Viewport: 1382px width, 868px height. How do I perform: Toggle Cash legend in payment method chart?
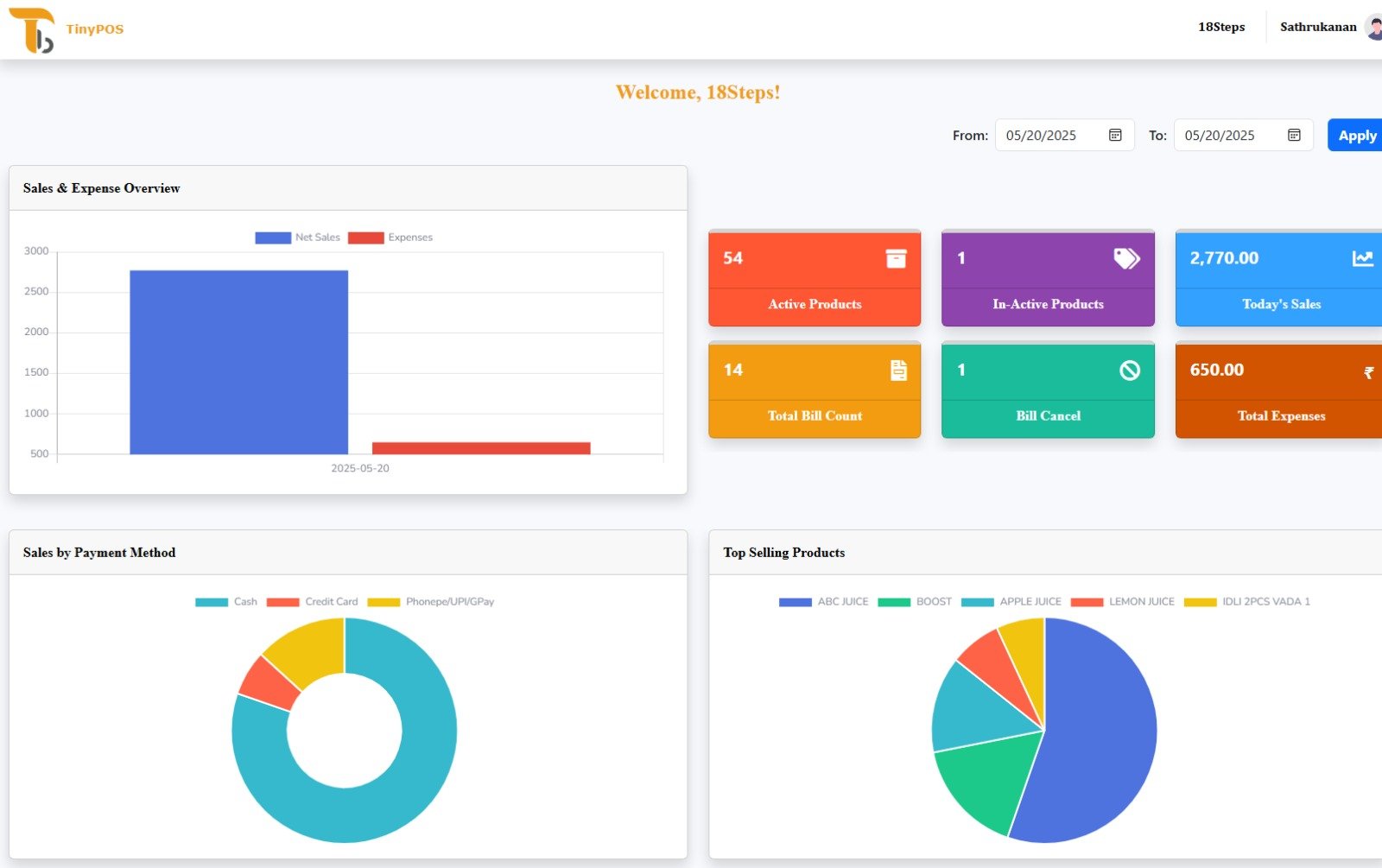[226, 602]
